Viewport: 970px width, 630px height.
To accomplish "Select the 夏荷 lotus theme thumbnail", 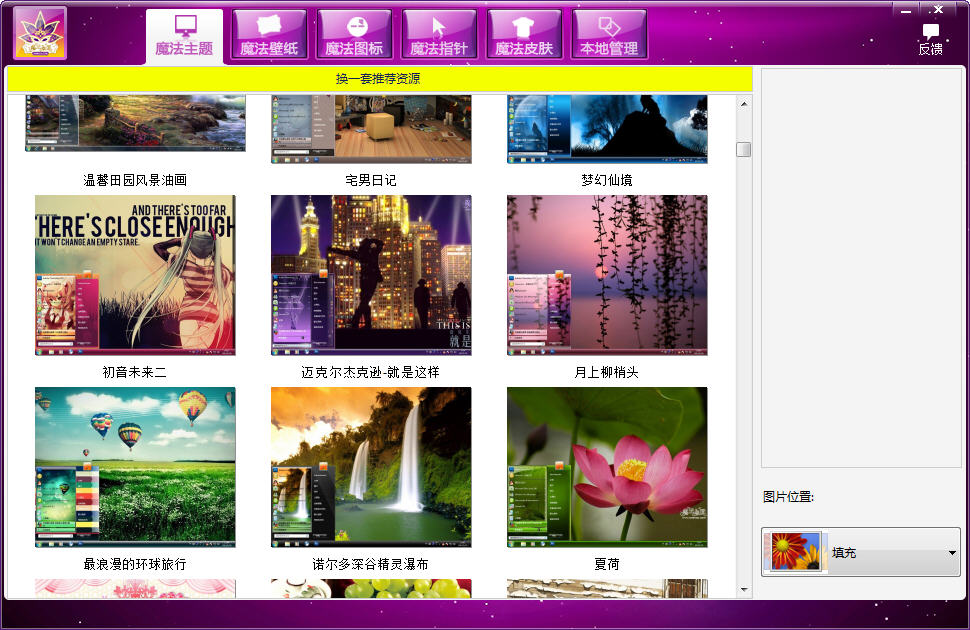I will click(x=607, y=467).
